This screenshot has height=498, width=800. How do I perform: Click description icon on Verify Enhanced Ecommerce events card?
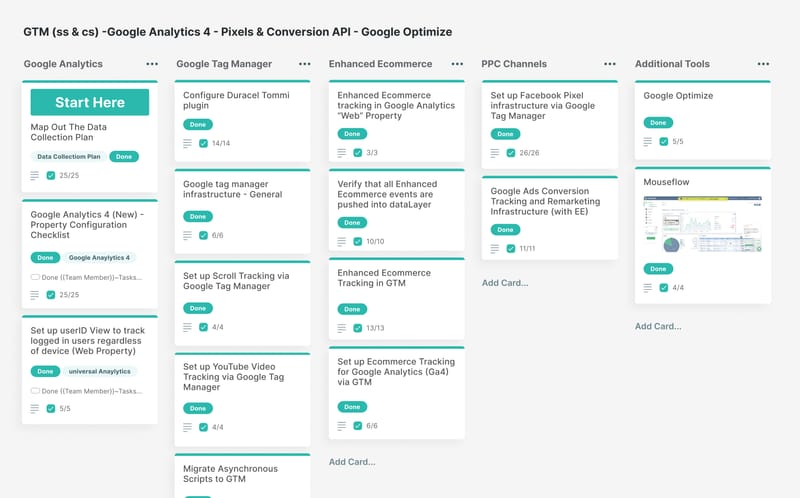(341, 241)
